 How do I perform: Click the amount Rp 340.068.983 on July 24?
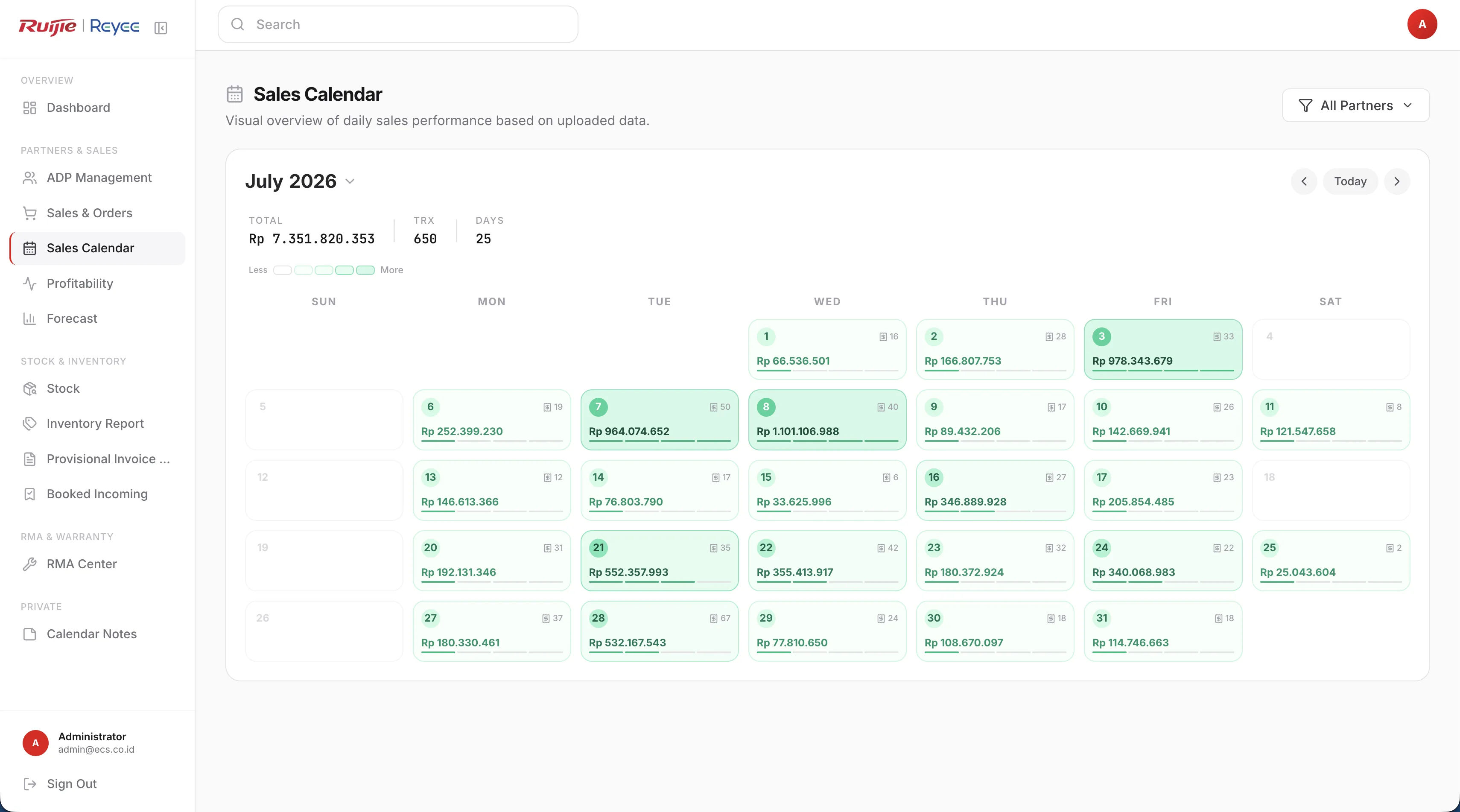1133,572
